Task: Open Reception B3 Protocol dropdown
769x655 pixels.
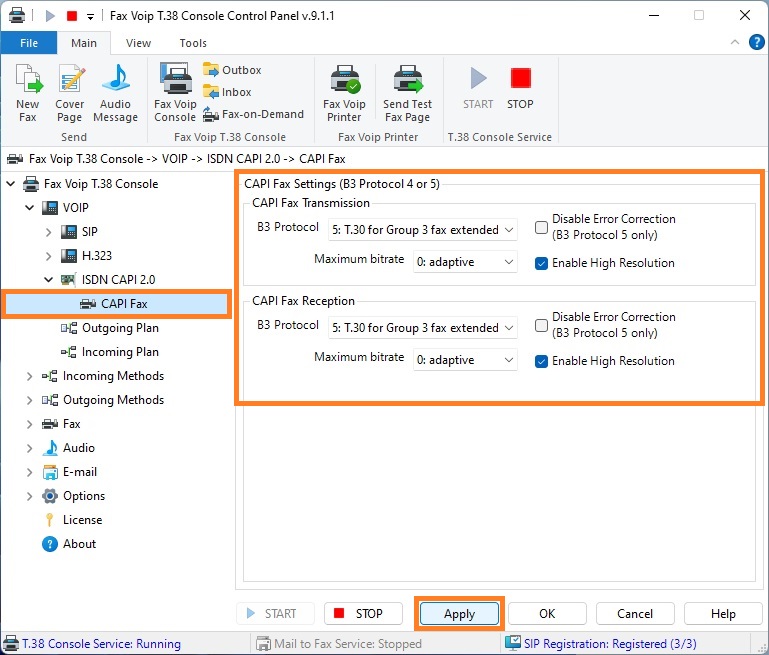Action: [423, 328]
